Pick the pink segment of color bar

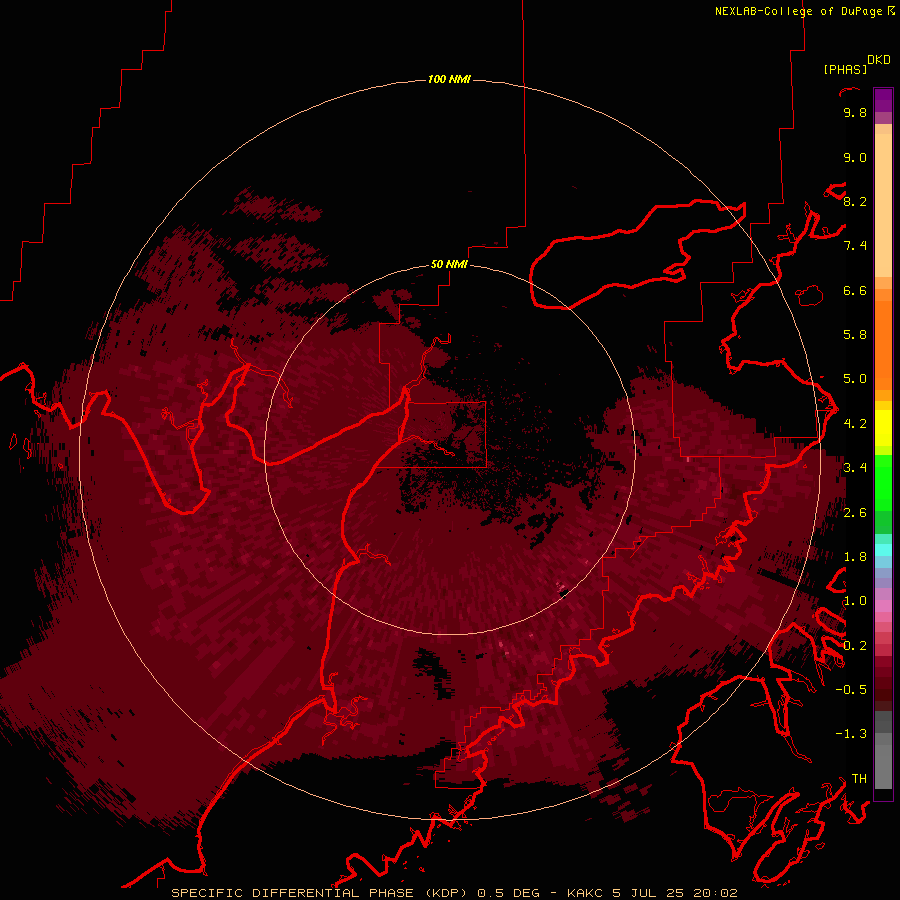883,606
